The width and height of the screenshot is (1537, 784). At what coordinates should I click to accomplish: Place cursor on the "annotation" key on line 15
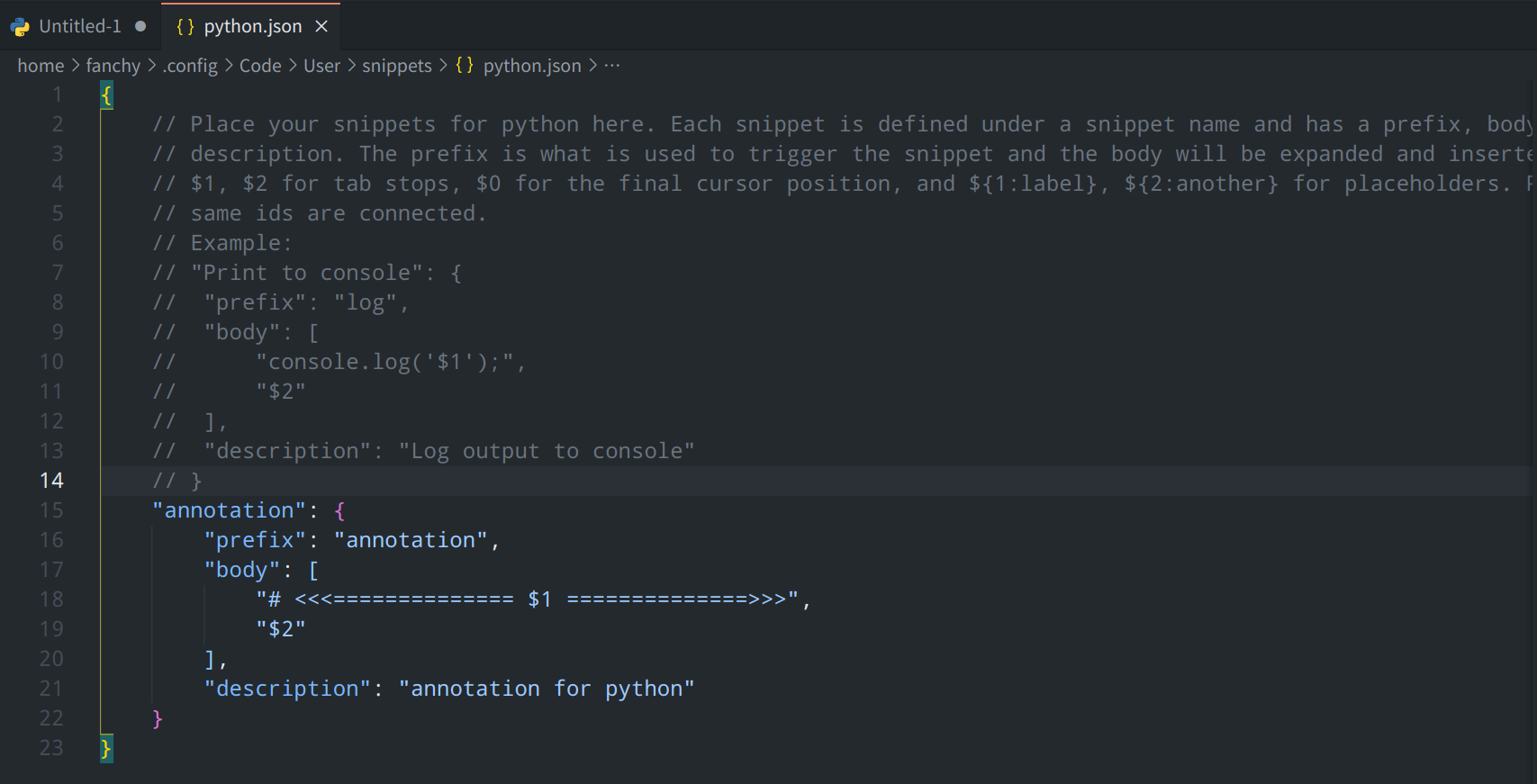click(x=230, y=510)
